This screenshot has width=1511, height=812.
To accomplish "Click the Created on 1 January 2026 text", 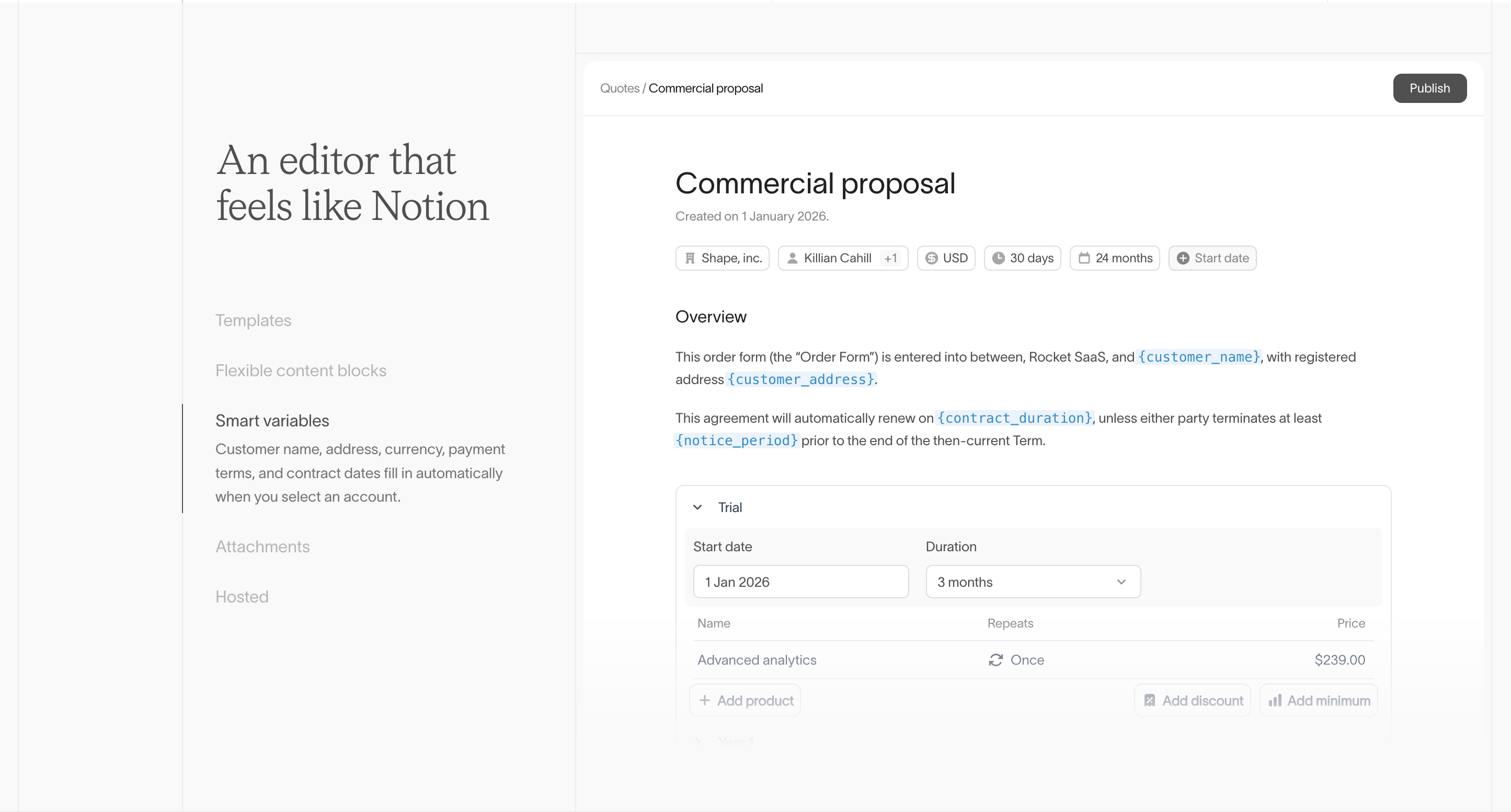I will (752, 216).
